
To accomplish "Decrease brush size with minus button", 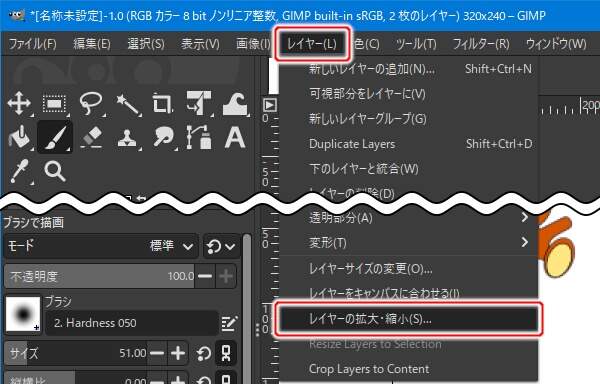I will point(157,353).
